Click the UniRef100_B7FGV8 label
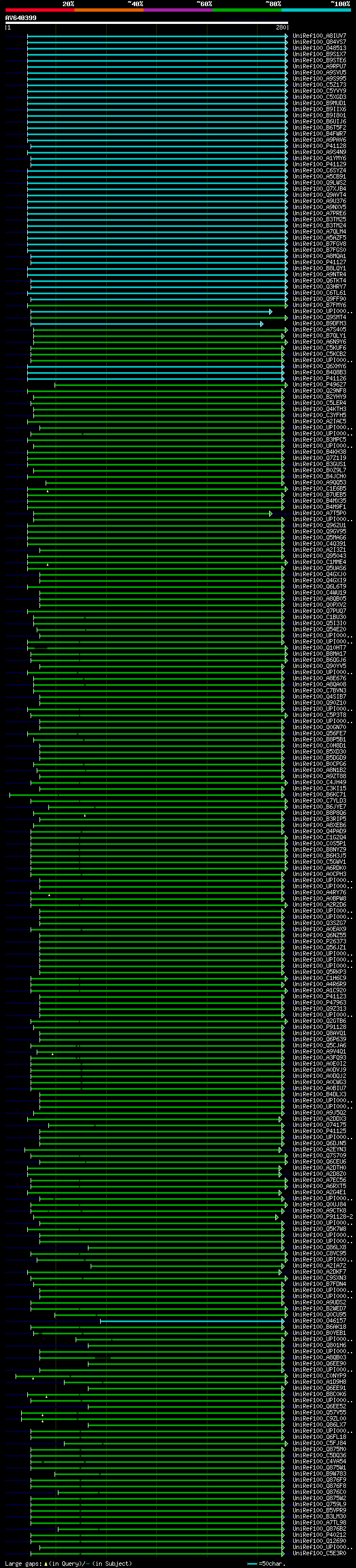Image resolution: width=356 pixels, height=1568 pixels. tap(319, 244)
